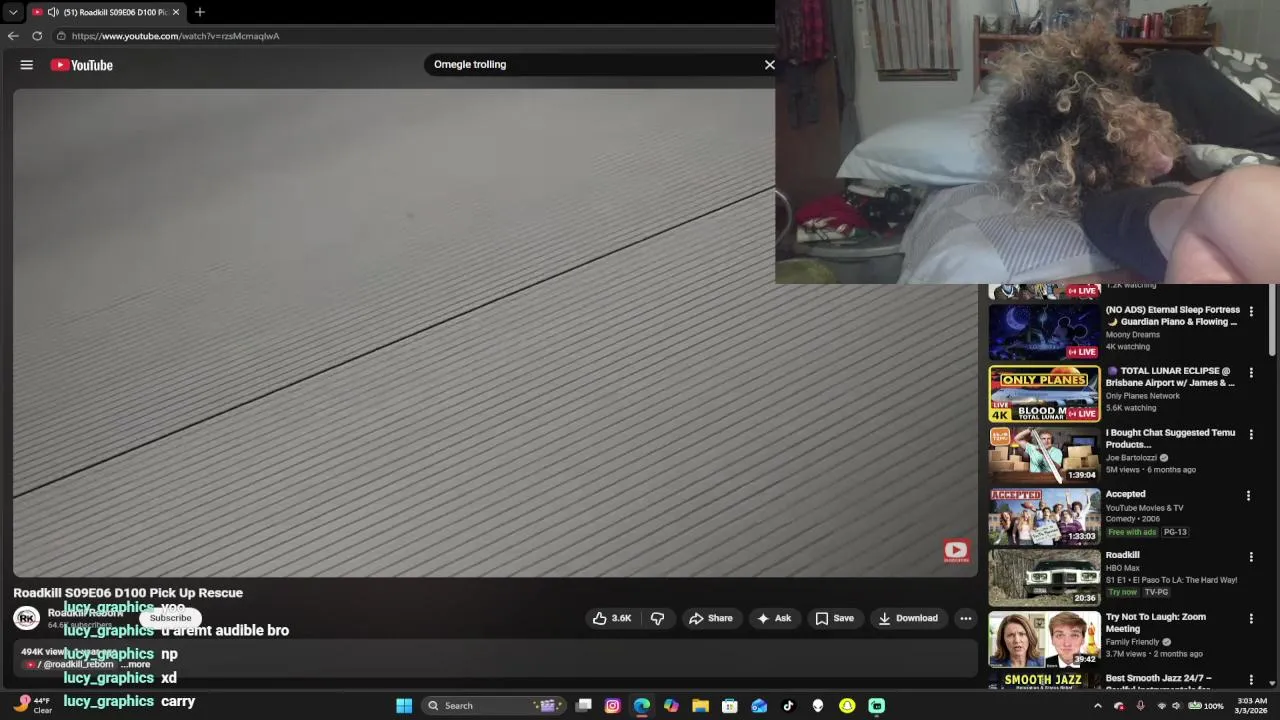Open taskbar clock showing 3:03 AM
This screenshot has width=1280, height=720.
(x=1252, y=706)
